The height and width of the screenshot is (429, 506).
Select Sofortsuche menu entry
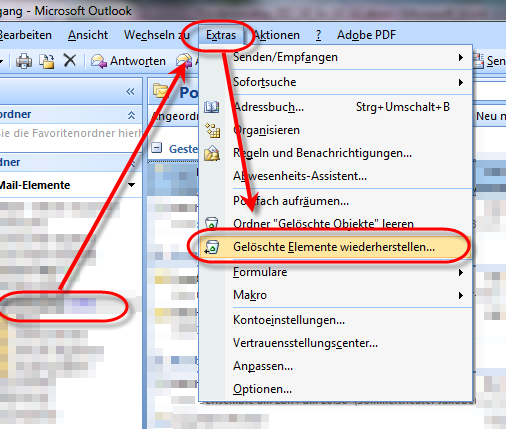tap(336, 82)
